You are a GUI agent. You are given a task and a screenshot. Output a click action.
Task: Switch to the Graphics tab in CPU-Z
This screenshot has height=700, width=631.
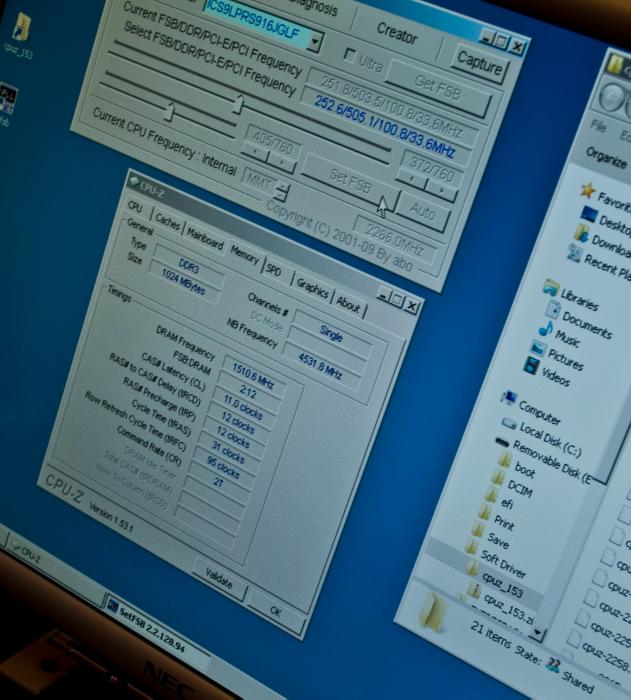coord(312,289)
